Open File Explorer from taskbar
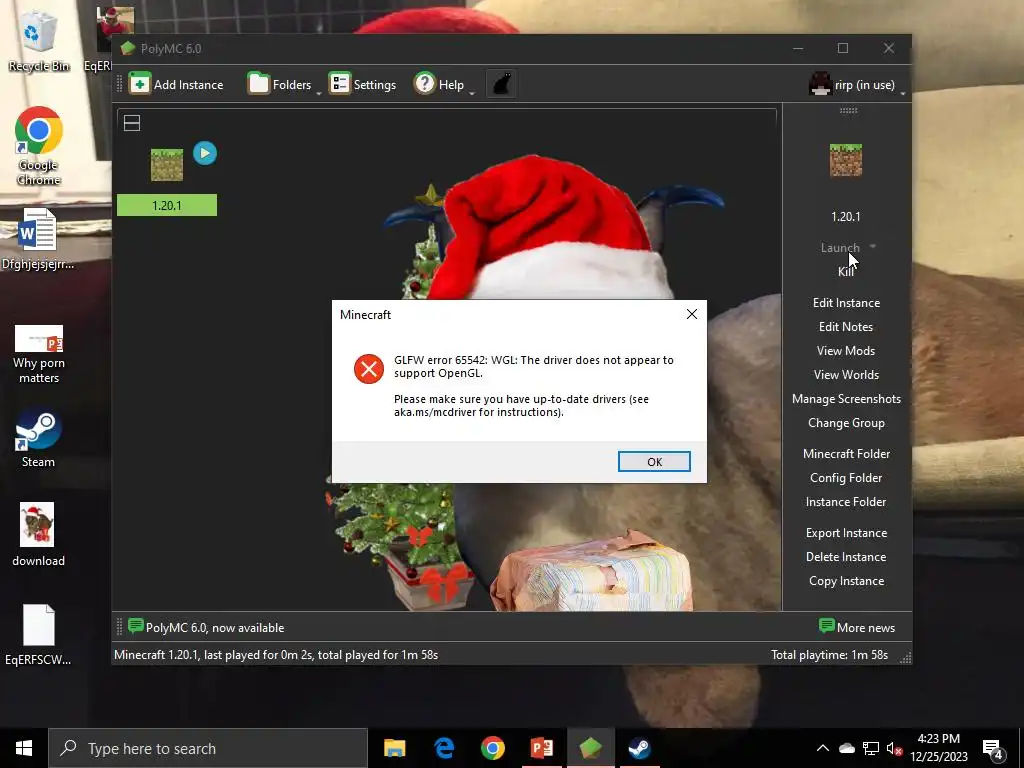 (x=394, y=748)
